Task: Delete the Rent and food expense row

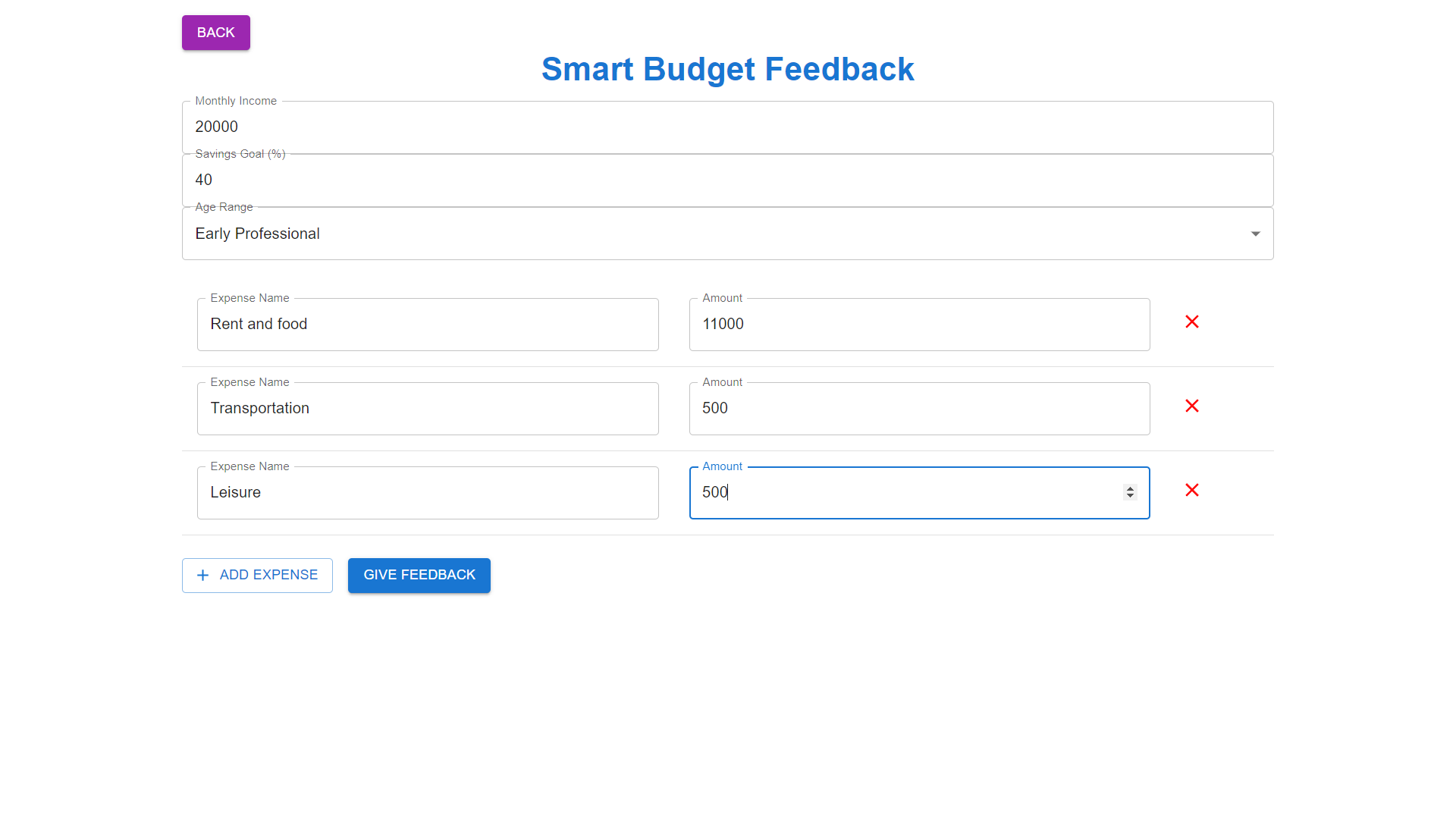Action: click(x=1191, y=322)
